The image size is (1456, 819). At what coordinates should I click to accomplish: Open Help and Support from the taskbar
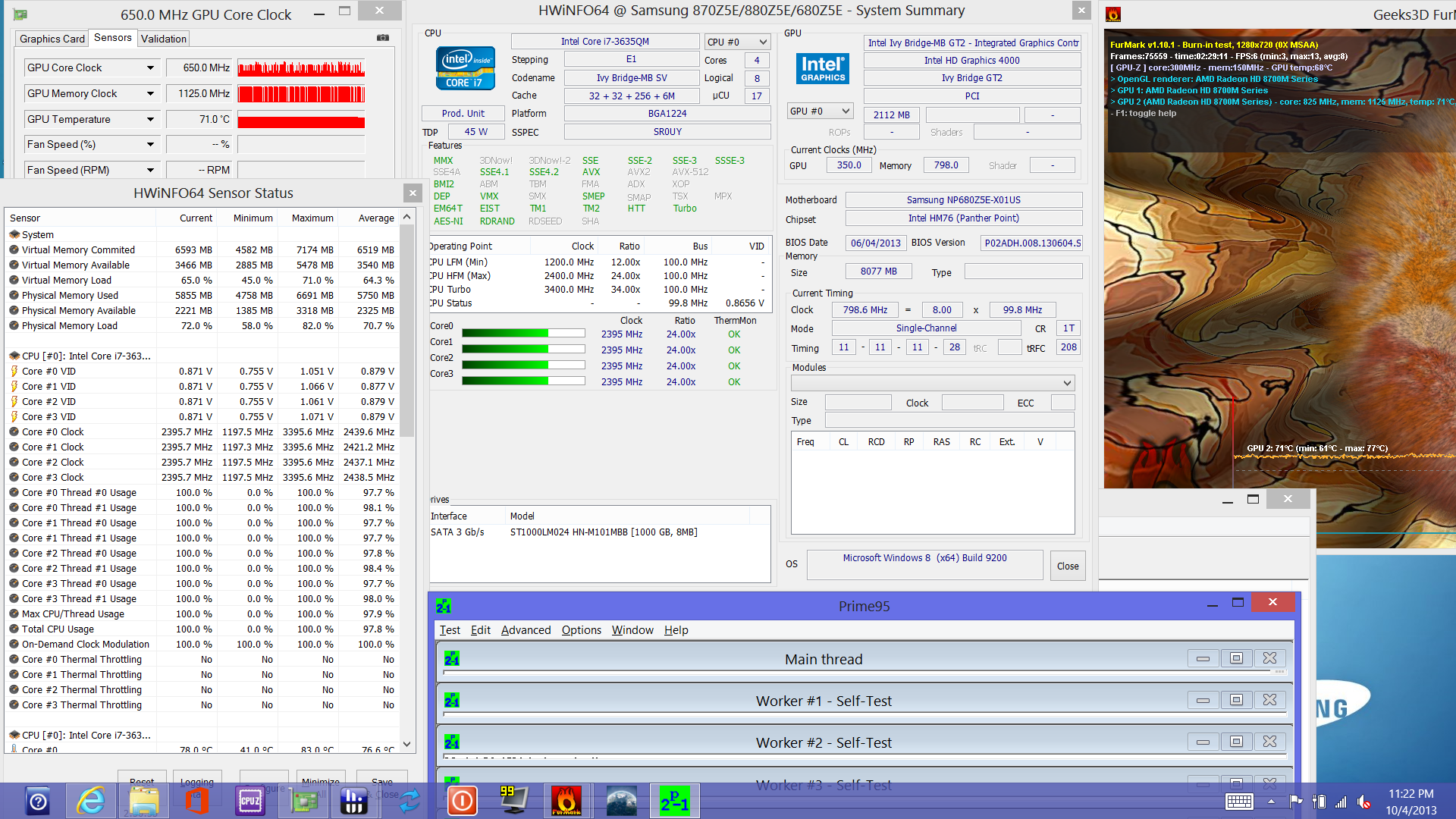(38, 801)
